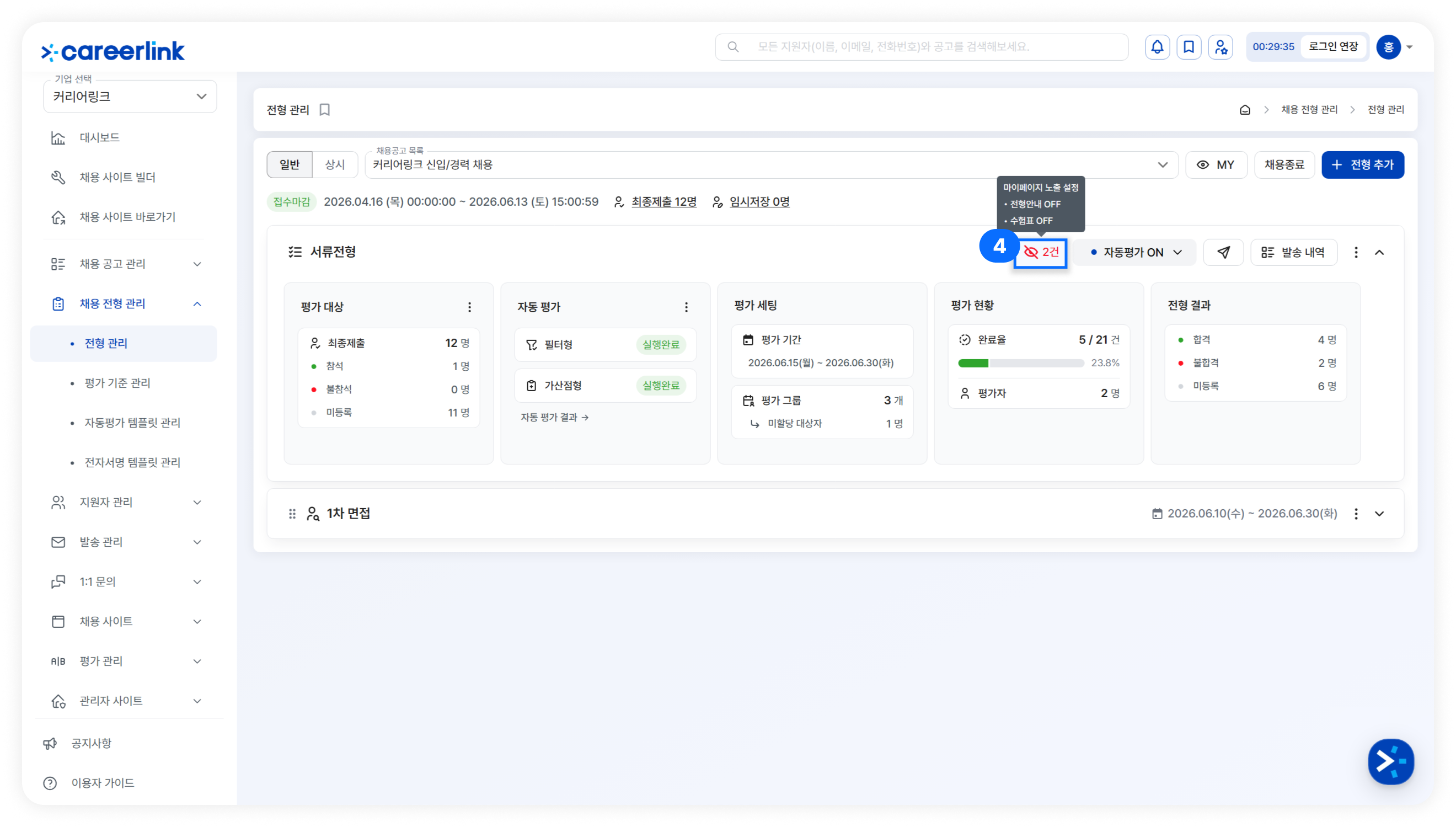Follow the 자동 평가 결과 link
The width and height of the screenshot is (1456, 827).
click(554, 418)
